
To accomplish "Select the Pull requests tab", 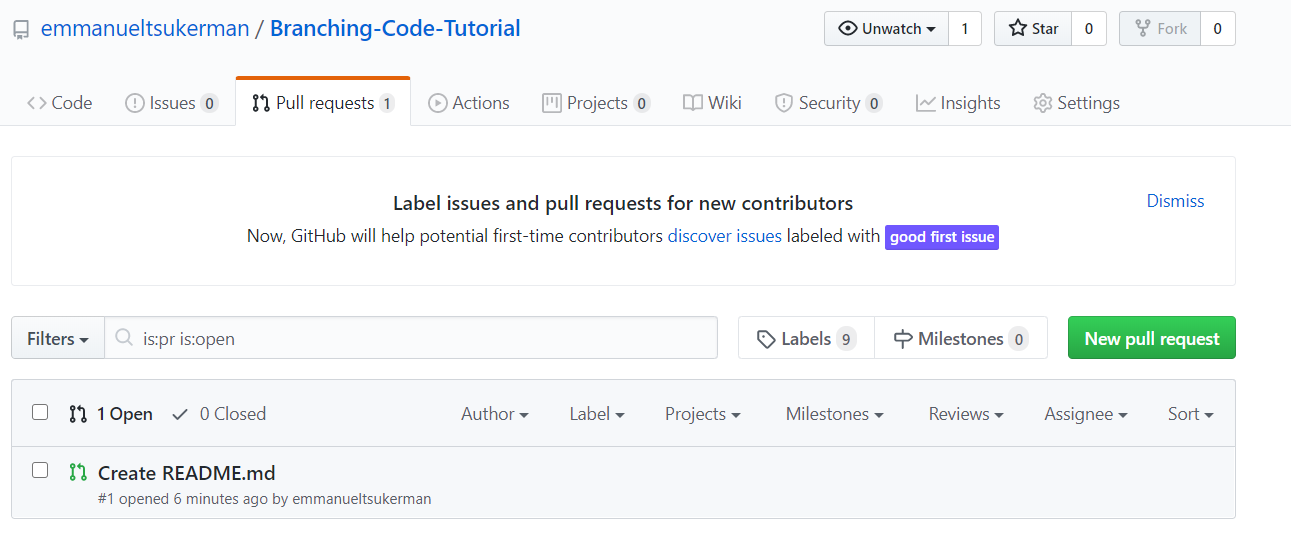I will tap(323, 102).
